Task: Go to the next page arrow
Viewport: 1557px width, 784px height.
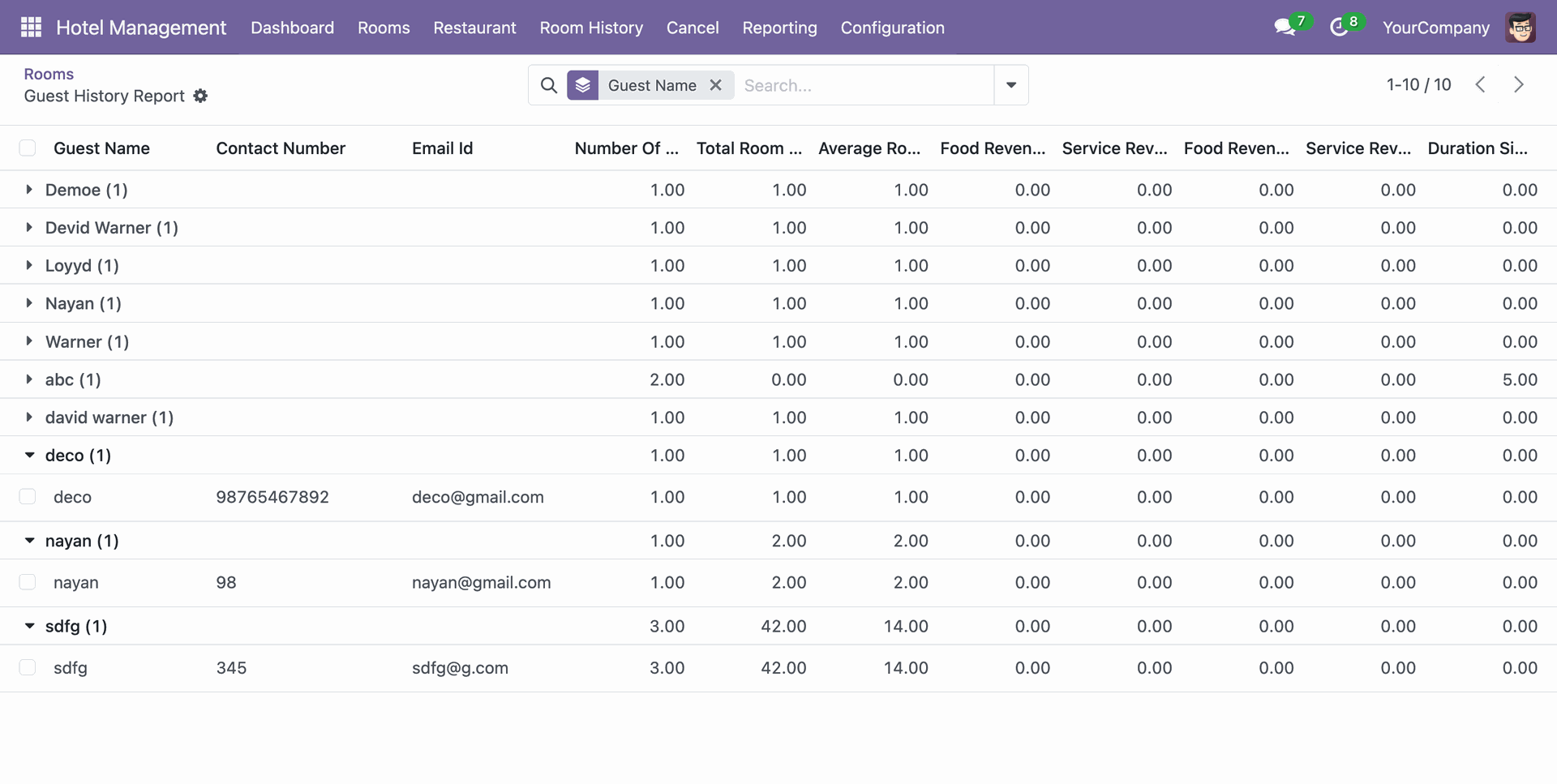Action: [1518, 85]
